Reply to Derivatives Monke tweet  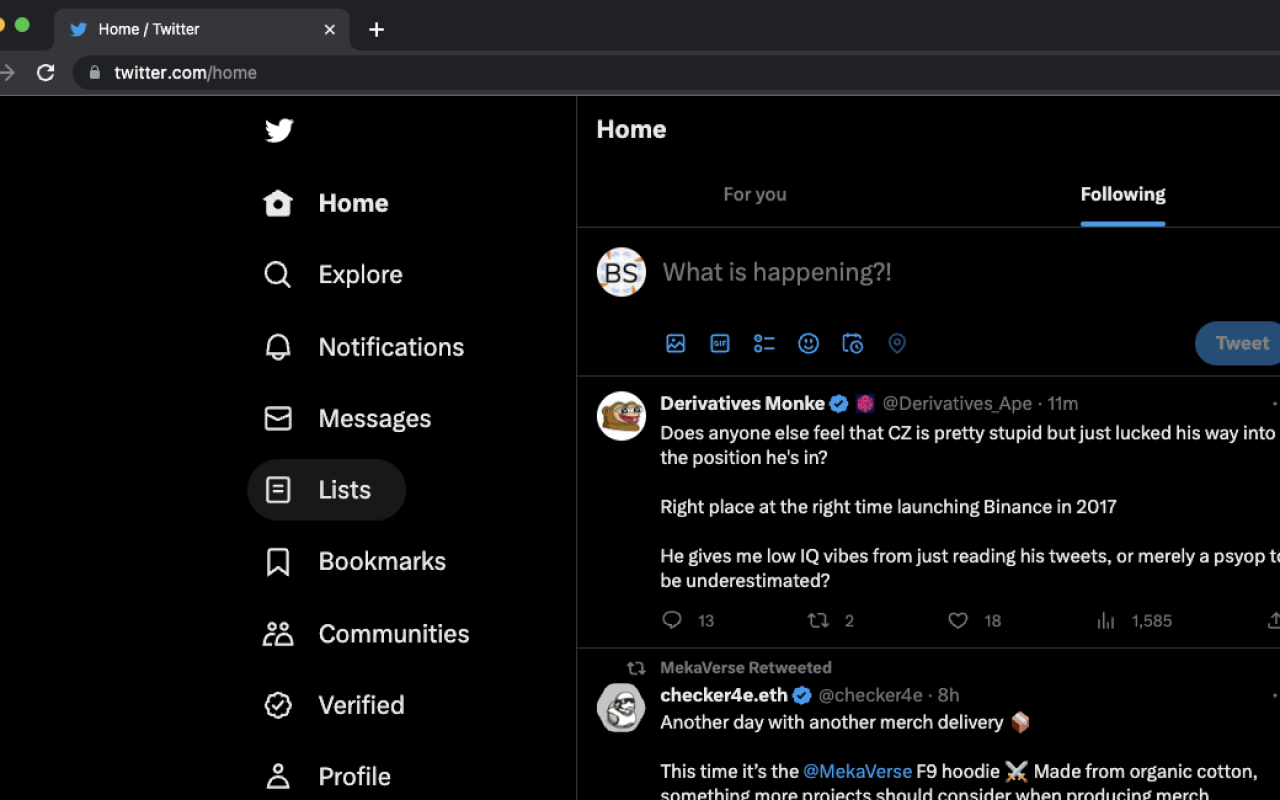[672, 621]
